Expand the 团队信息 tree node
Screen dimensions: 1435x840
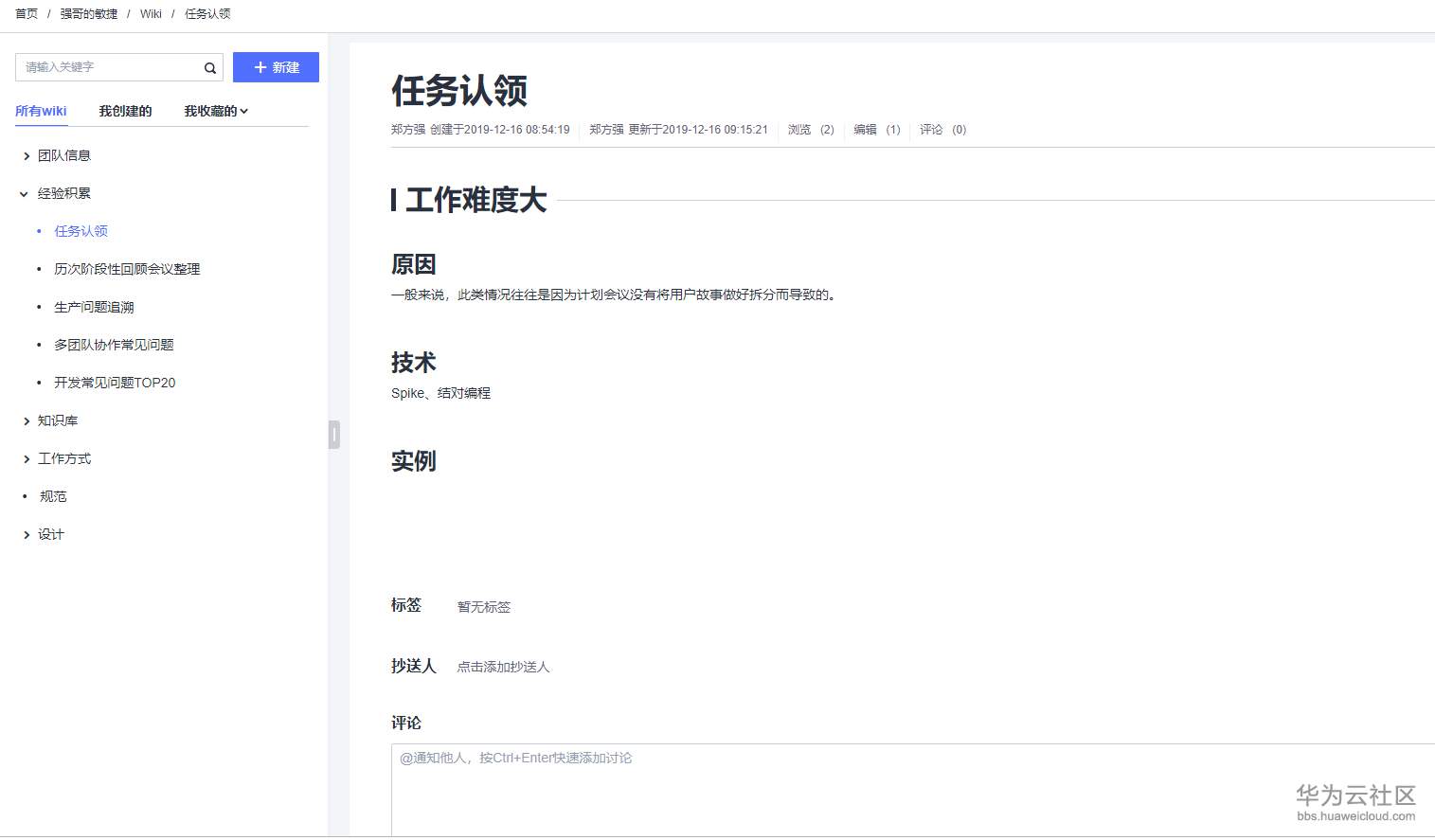click(27, 156)
